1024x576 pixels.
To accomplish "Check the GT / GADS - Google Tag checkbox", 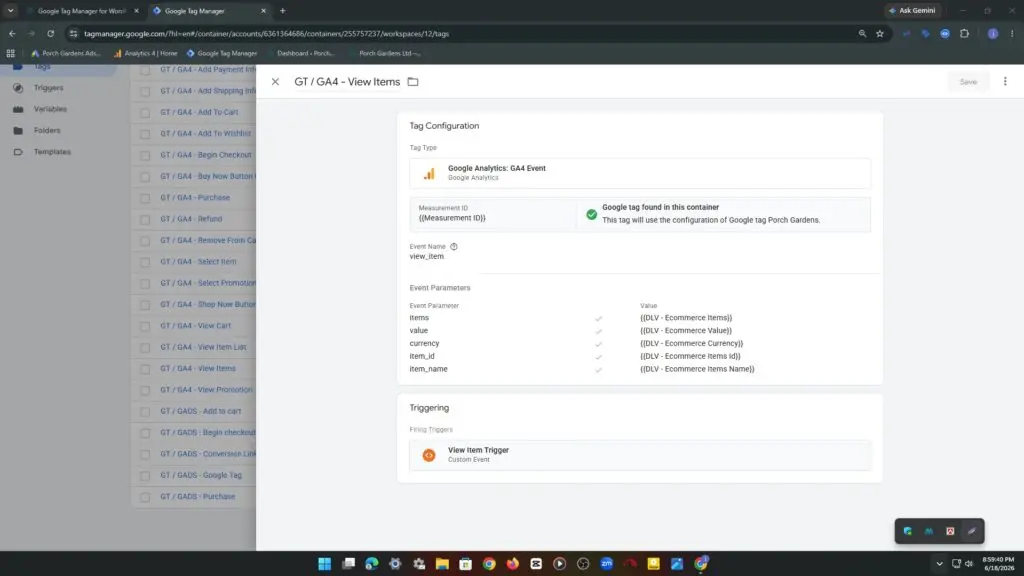I will 145,475.
